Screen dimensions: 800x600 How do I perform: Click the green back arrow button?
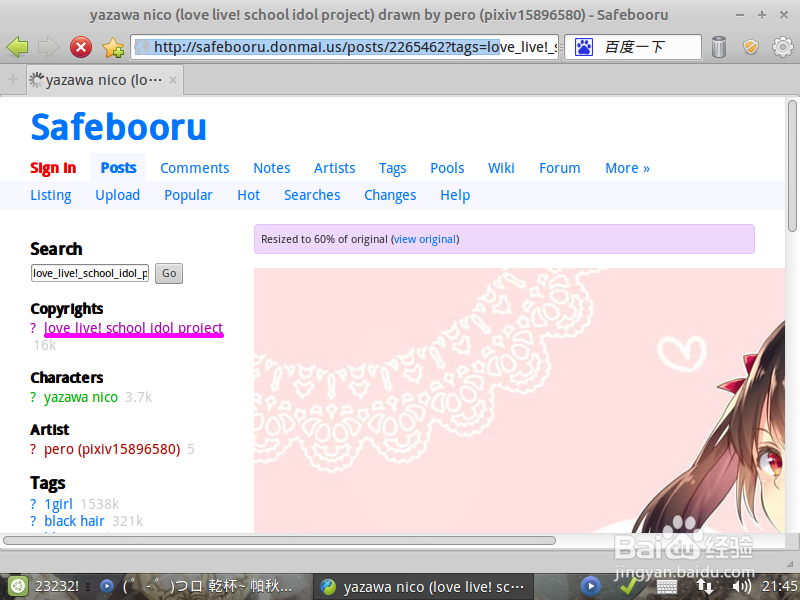(x=17, y=47)
